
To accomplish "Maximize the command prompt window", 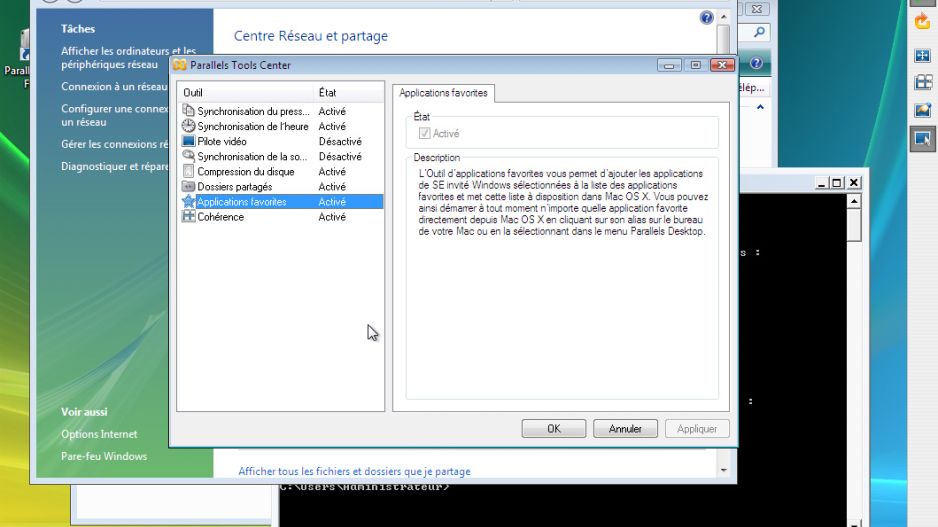I will pos(837,183).
